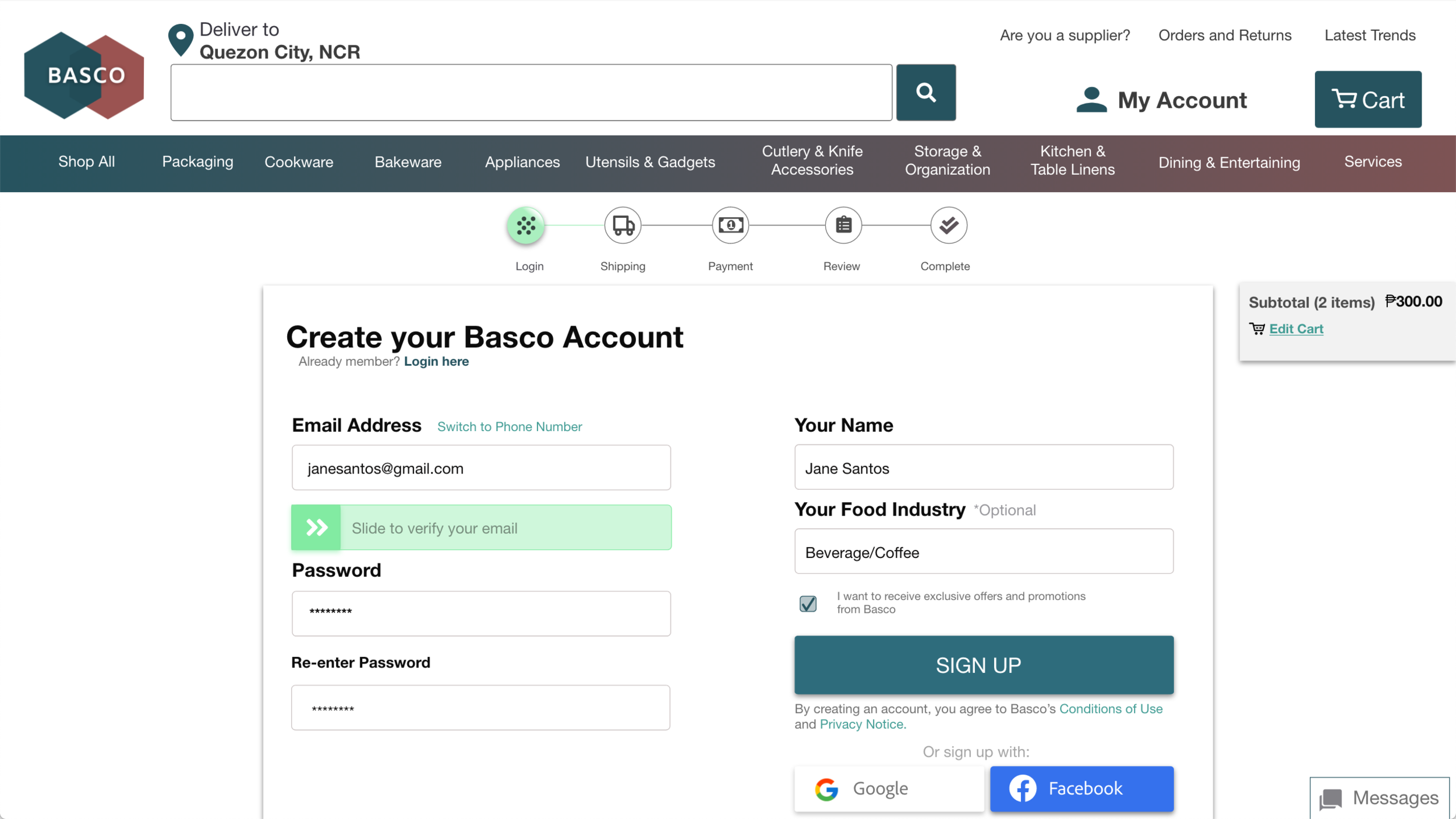The height and width of the screenshot is (819, 1456).
Task: Open the Services menu
Action: pyautogui.click(x=1373, y=161)
